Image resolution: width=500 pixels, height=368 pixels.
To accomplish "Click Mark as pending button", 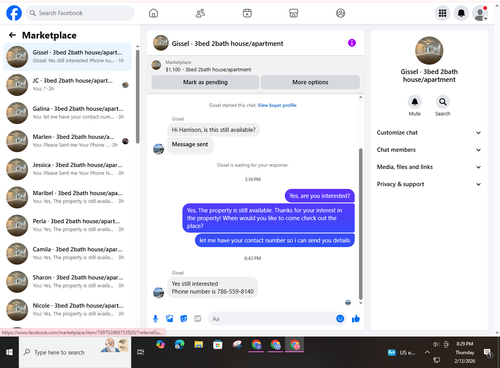I will pyautogui.click(x=205, y=82).
